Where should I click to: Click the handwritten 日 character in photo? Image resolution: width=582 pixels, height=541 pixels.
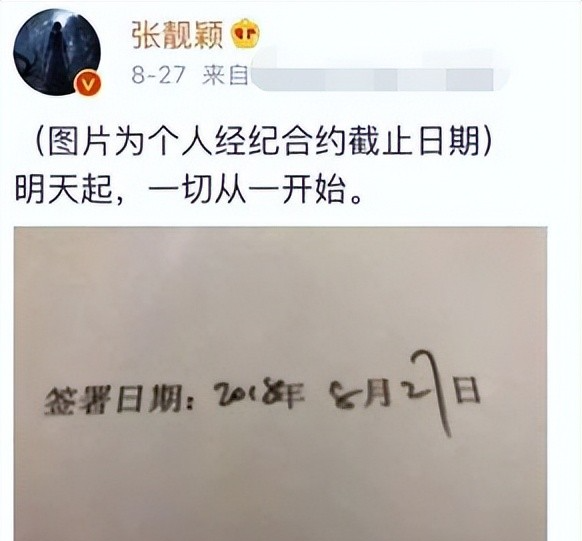click(x=467, y=390)
